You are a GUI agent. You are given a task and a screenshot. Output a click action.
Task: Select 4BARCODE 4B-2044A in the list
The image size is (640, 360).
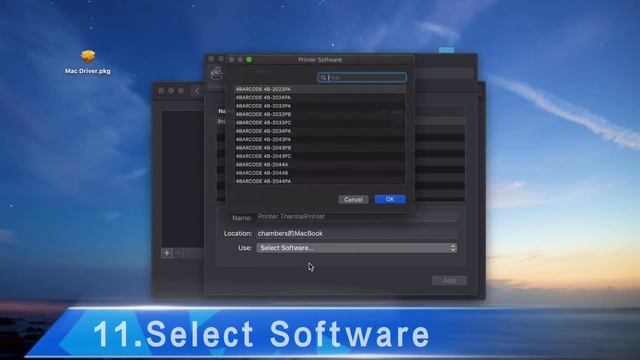(320, 164)
